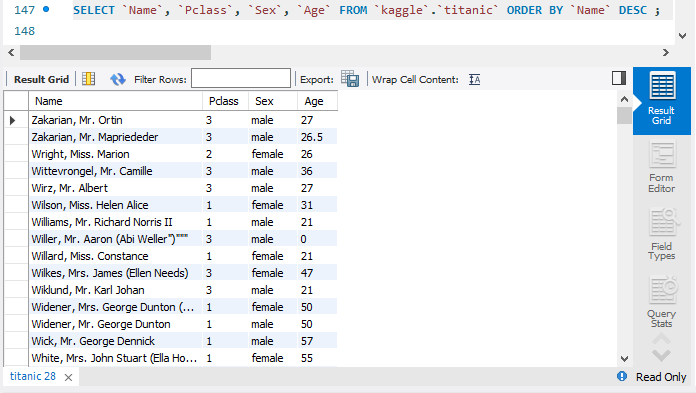696x393 pixels.
Task: Sort by the Pclass column header
Action: pyautogui.click(x=225, y=101)
